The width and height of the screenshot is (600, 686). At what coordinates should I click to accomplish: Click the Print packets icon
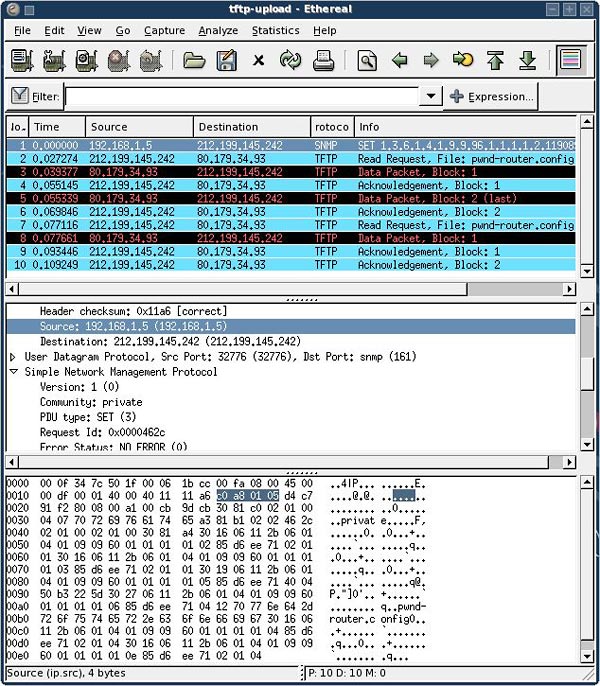click(323, 61)
